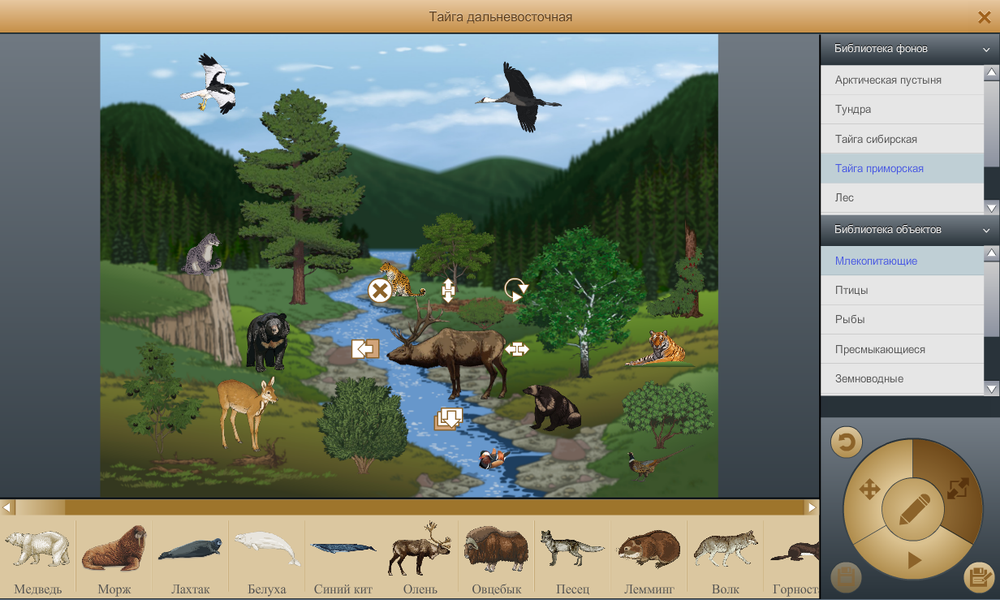
Task: Flip the elk with the mirror icon
Action: (365, 349)
